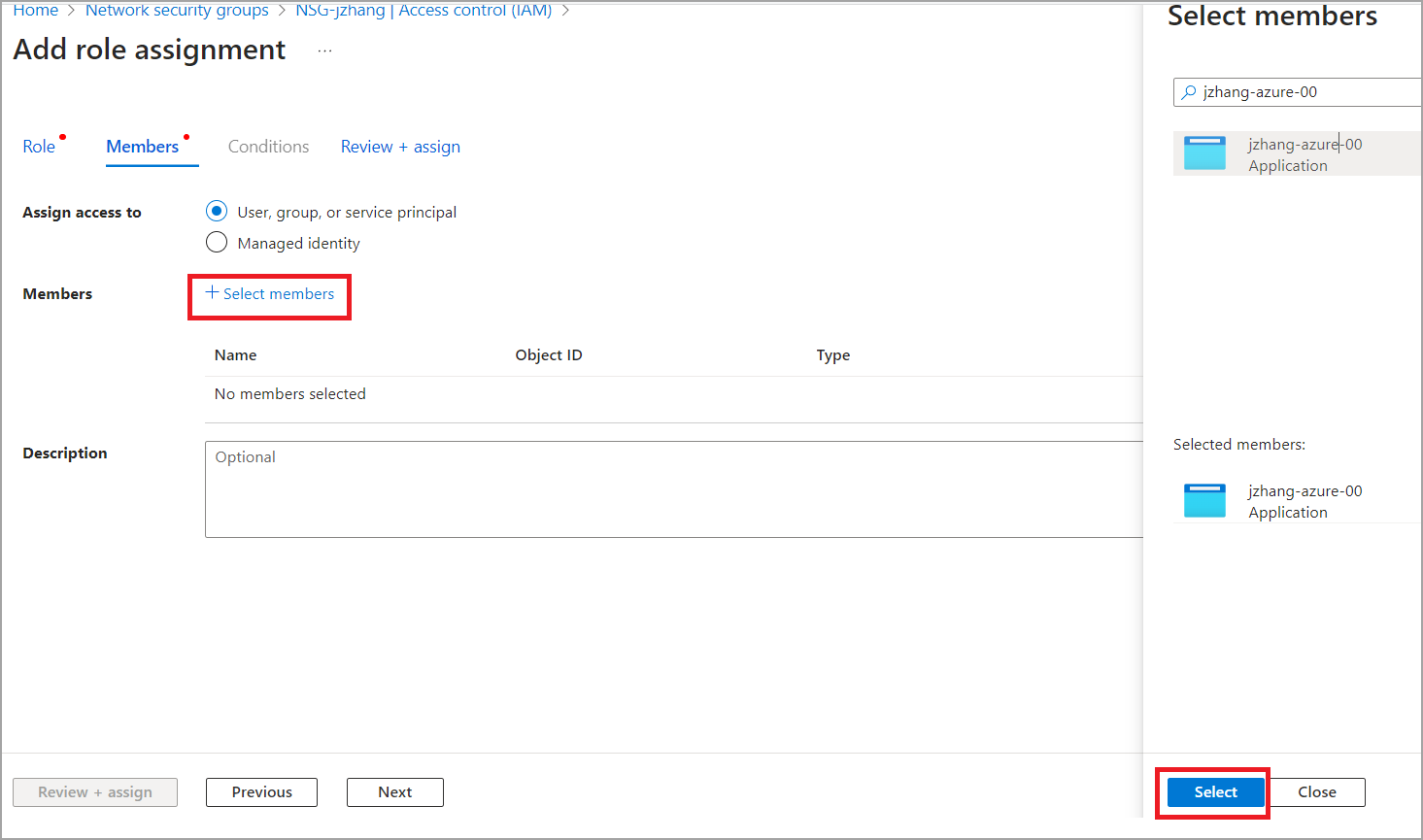Screen dimensions: 1423x840
Task: Click the Next button
Action: coord(394,792)
